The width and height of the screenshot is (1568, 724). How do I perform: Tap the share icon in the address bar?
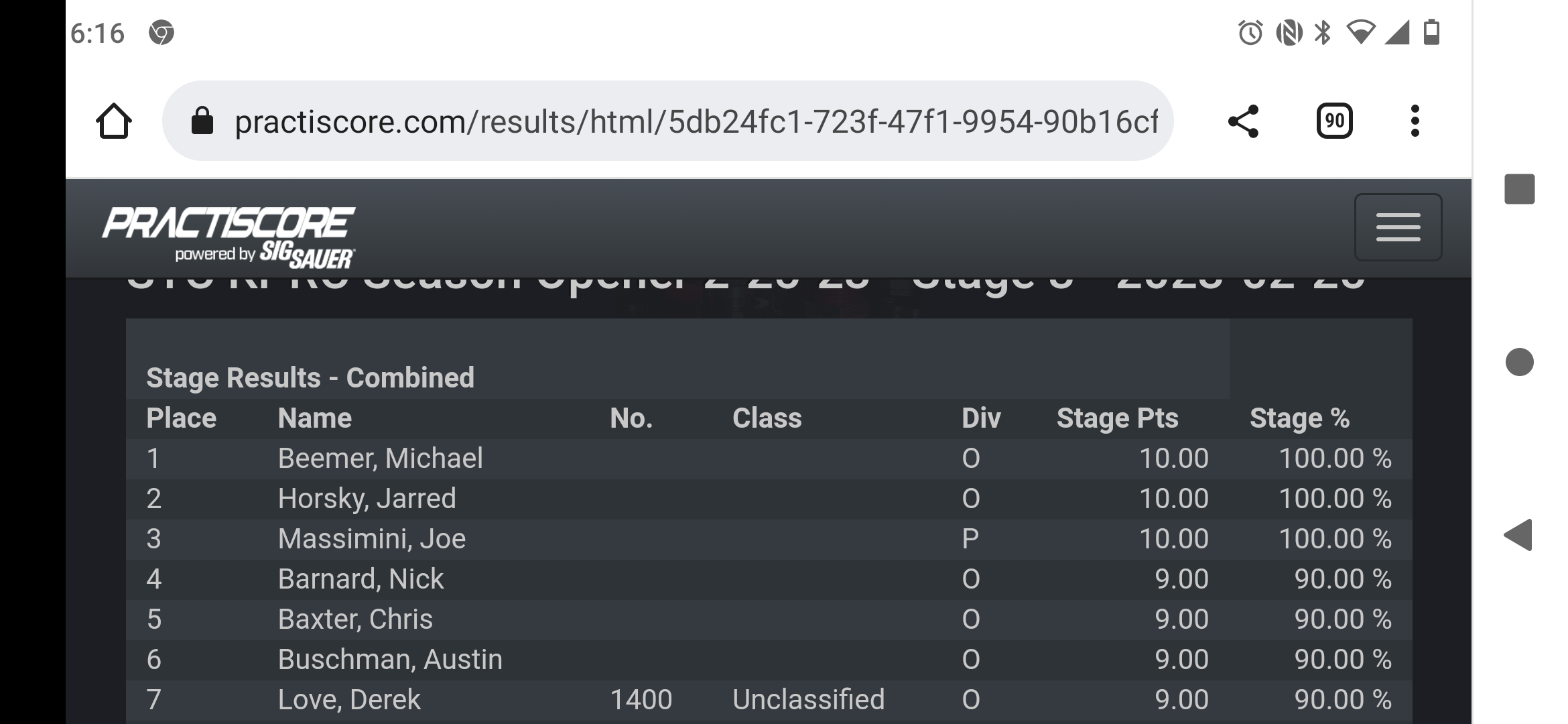click(1243, 121)
